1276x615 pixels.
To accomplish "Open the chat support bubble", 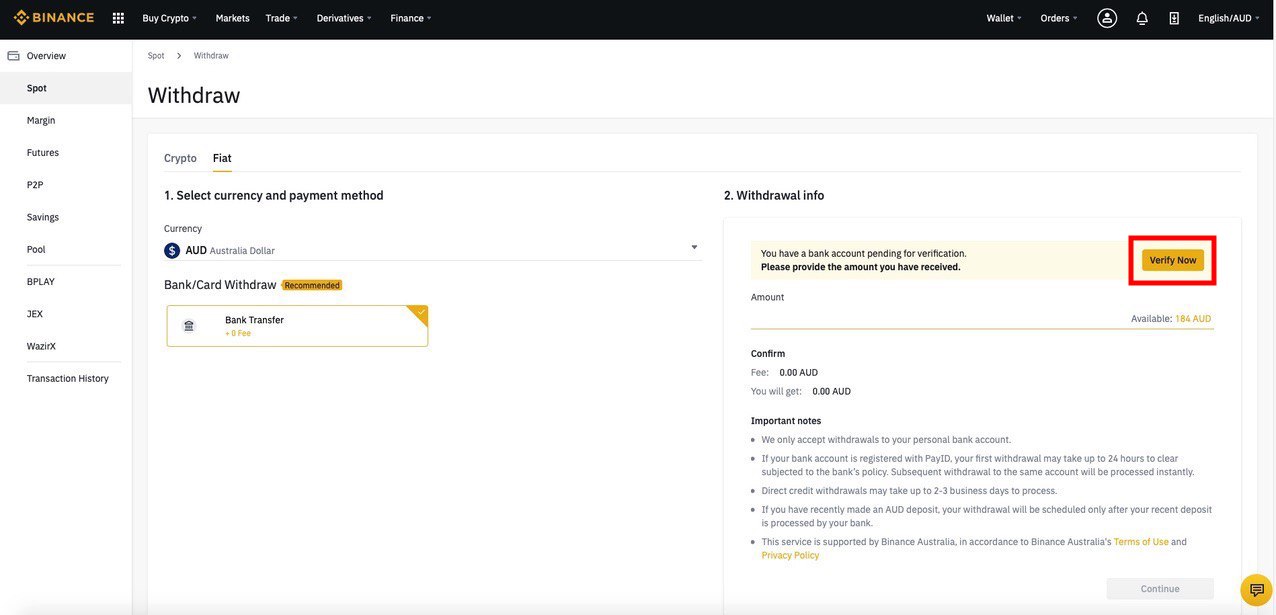I will click(x=1256, y=590).
